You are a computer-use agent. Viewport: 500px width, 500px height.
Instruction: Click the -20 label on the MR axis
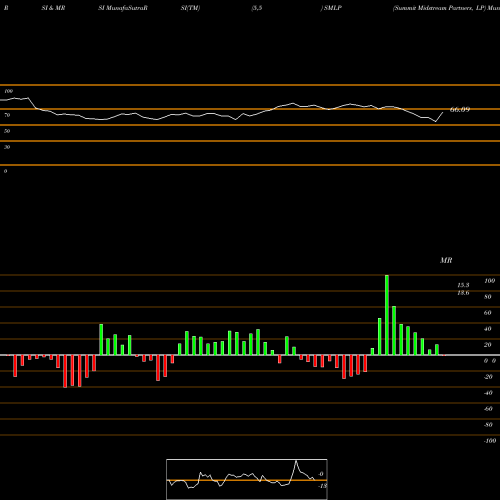coord(488,377)
